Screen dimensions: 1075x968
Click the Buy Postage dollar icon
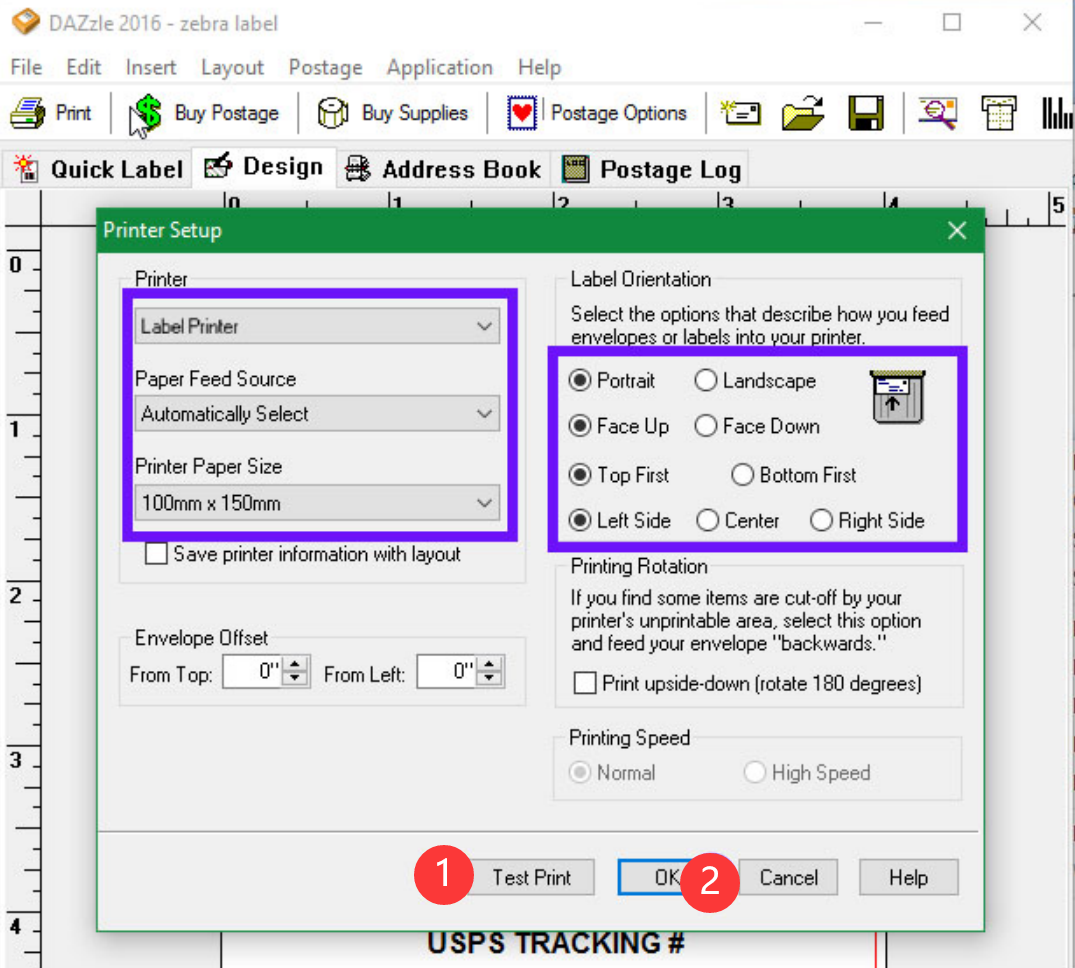(x=147, y=112)
